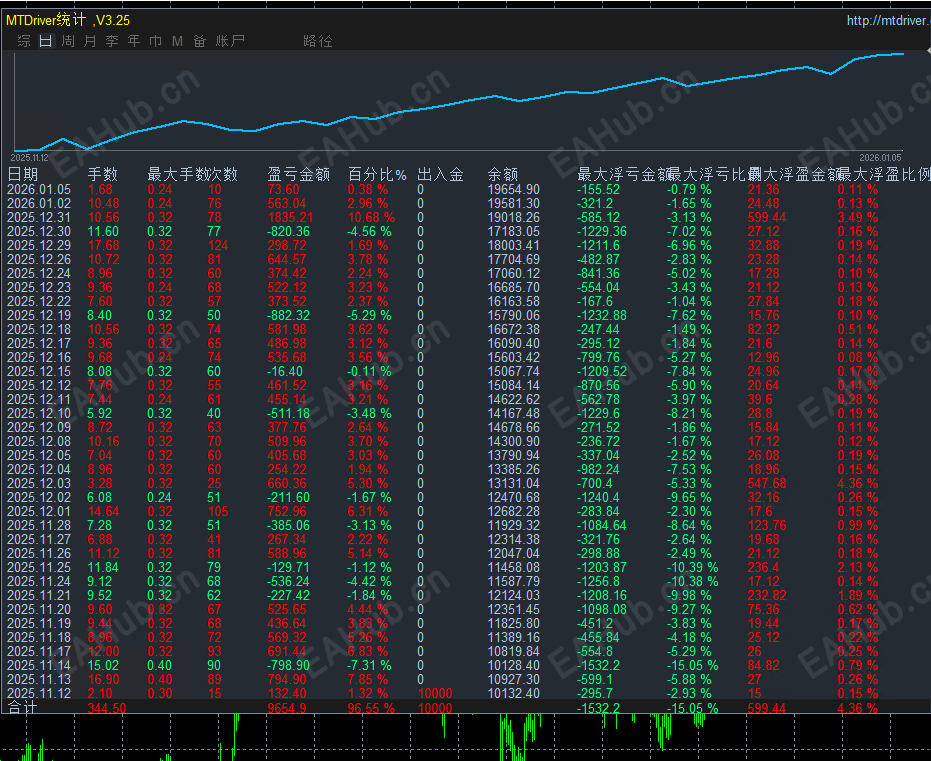
Task: Open the 月 monthly statistics icon
Action: 89,41
